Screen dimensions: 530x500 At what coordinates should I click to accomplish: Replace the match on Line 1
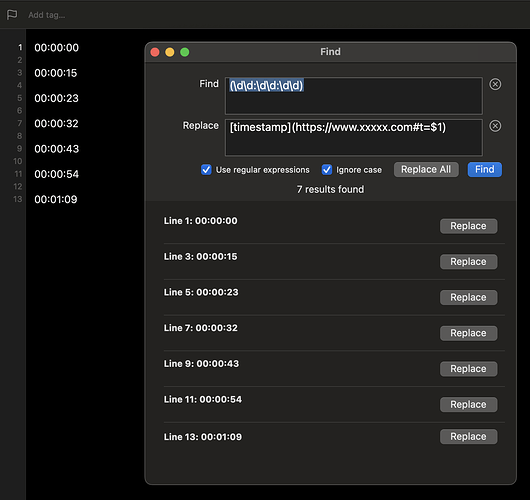pyautogui.click(x=468, y=226)
